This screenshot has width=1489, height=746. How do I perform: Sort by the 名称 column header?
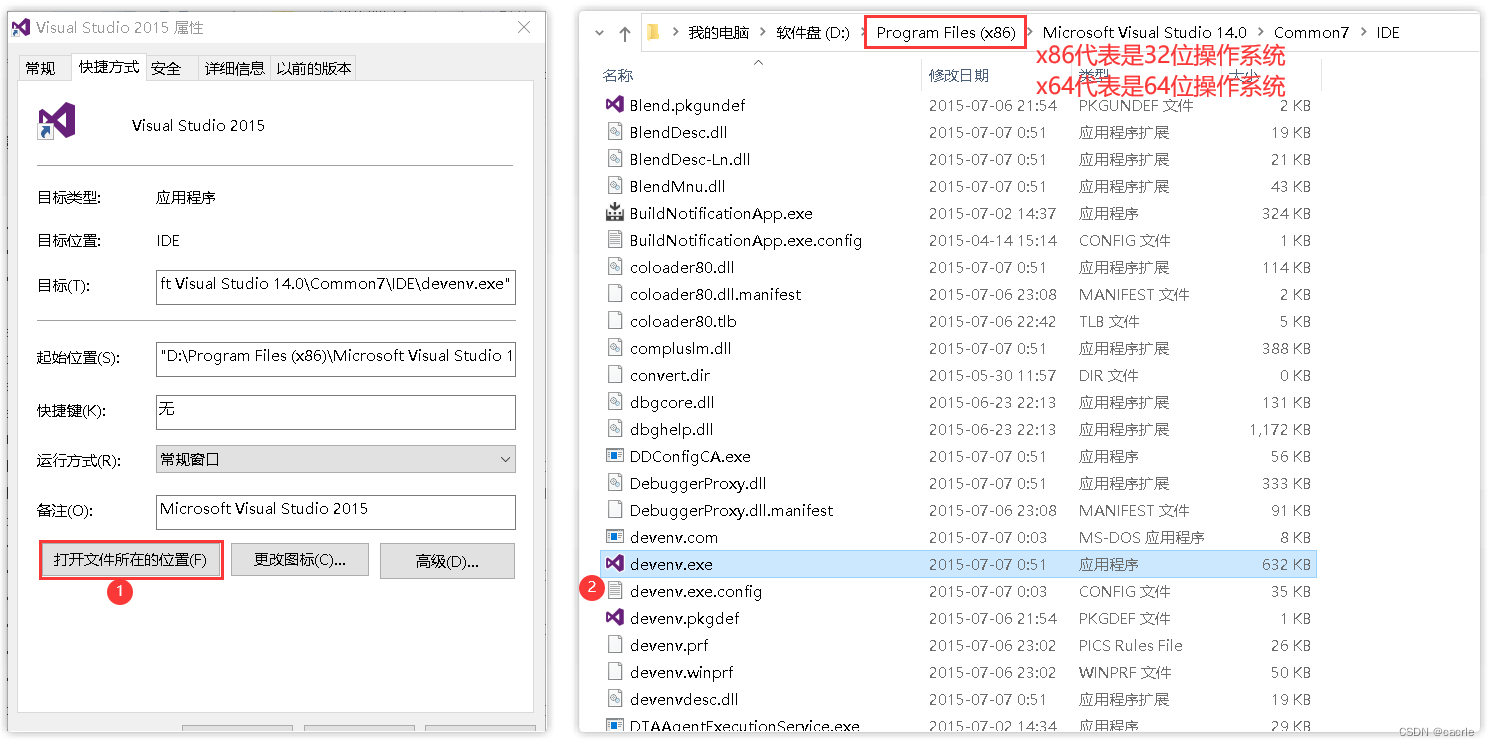(x=618, y=76)
